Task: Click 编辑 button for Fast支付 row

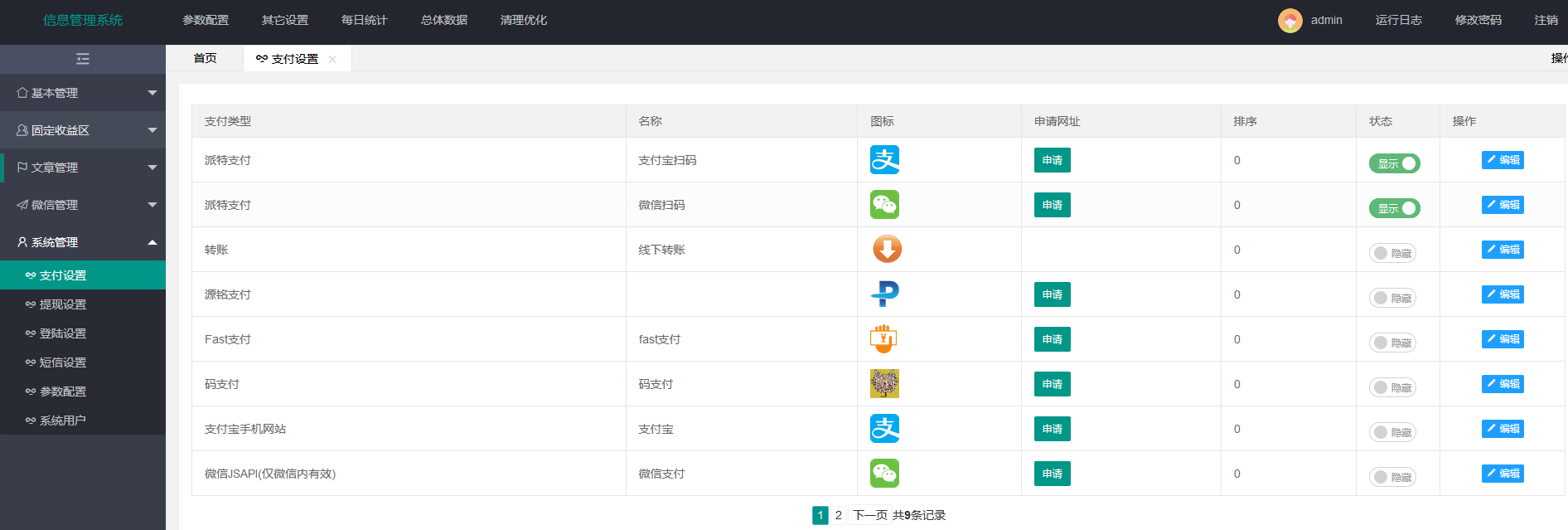Action: (x=1502, y=339)
